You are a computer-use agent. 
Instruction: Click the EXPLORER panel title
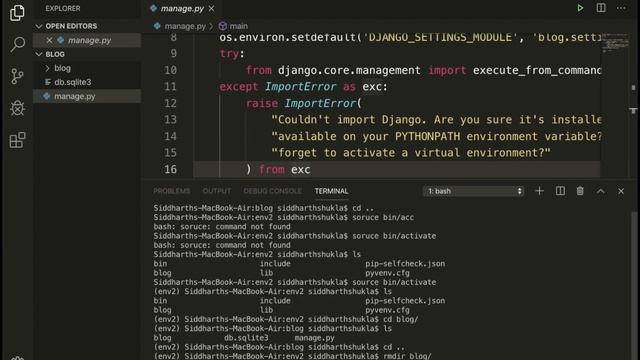pos(63,8)
